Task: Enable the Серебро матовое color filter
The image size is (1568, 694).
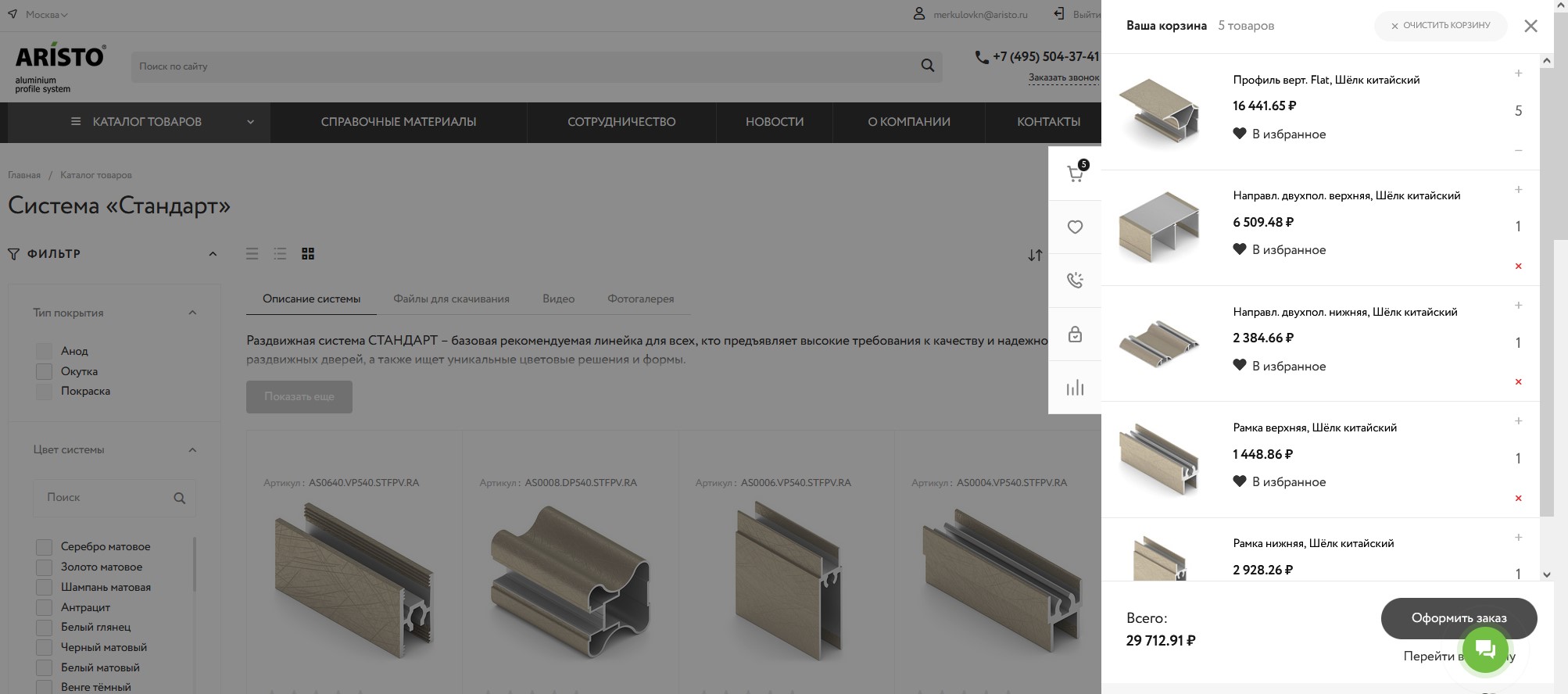Action: [x=45, y=547]
